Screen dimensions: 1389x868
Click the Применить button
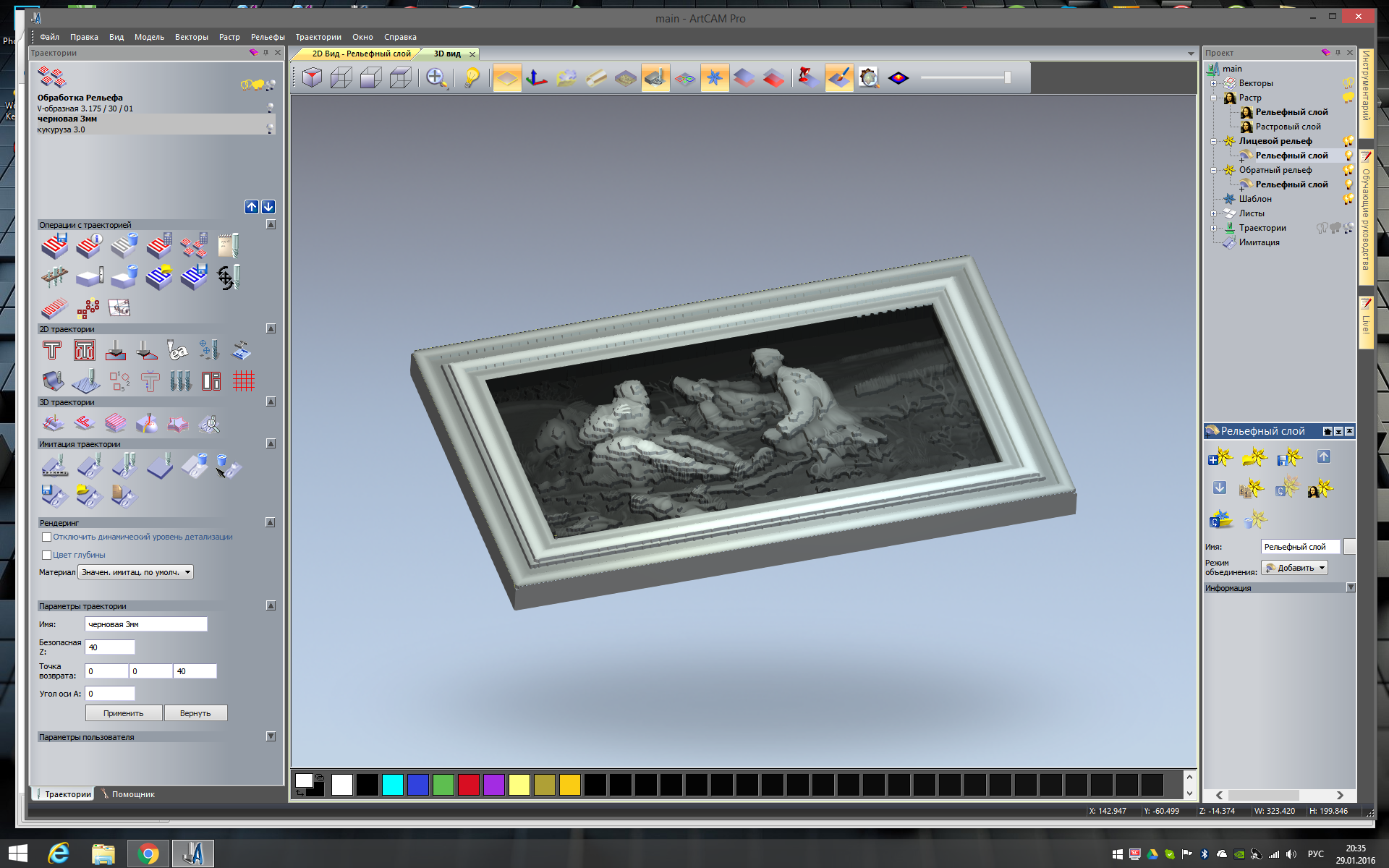coord(123,713)
